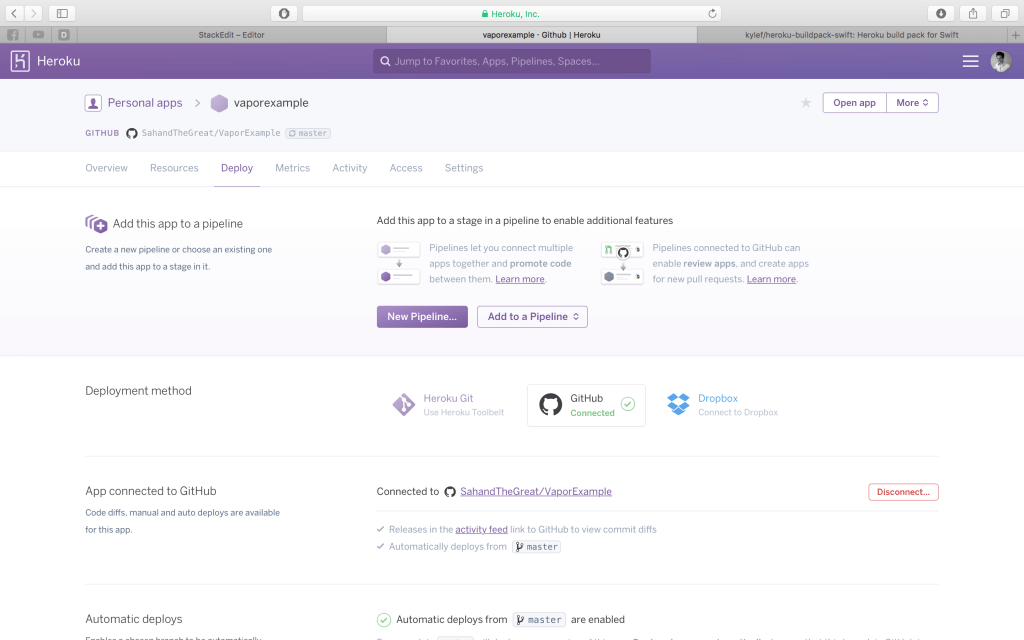The height and width of the screenshot is (640, 1024).
Task: Click the master tag in Automatic deploys are enabled line
Action: (x=539, y=620)
